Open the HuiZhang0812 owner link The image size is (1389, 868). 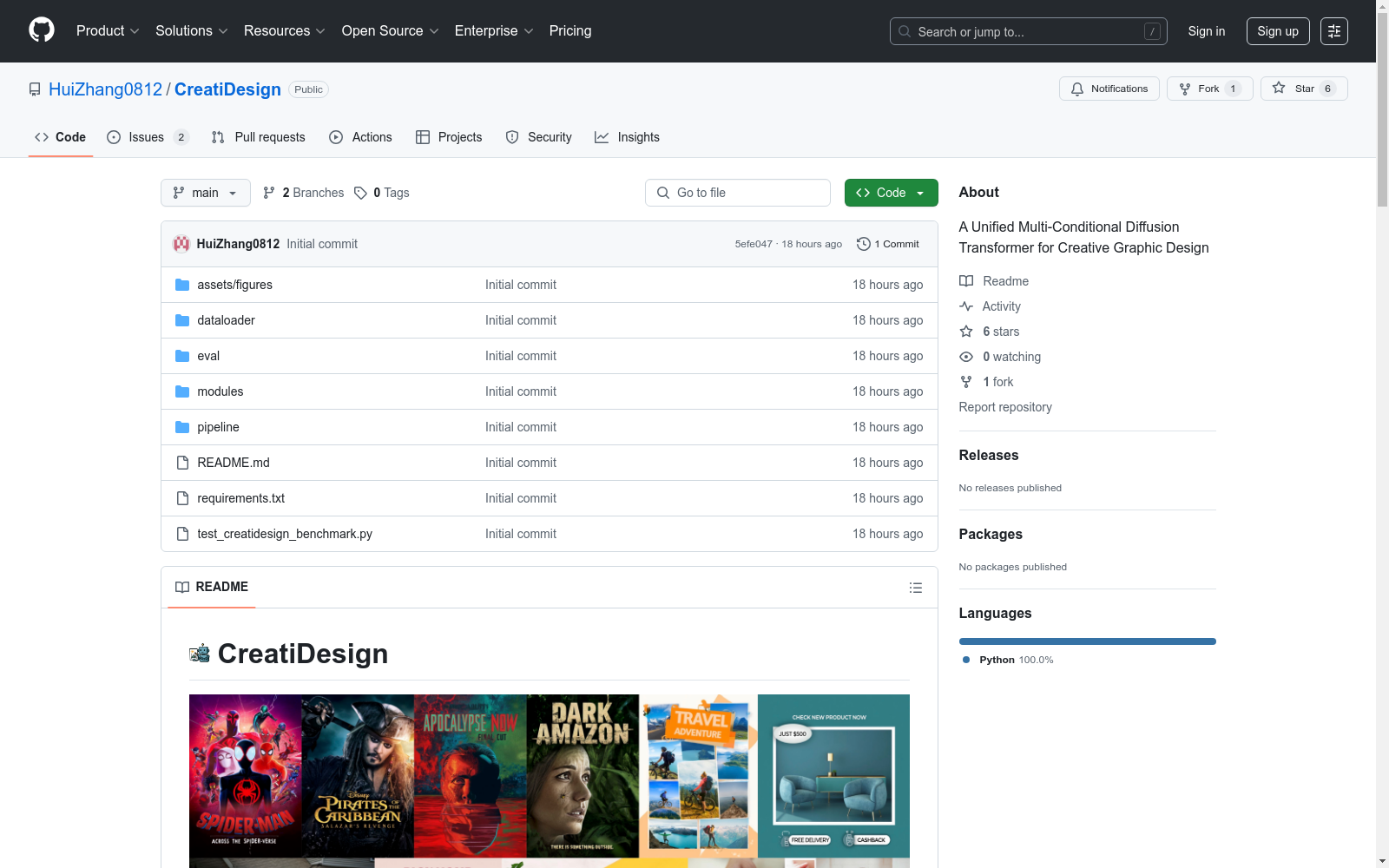coord(106,89)
